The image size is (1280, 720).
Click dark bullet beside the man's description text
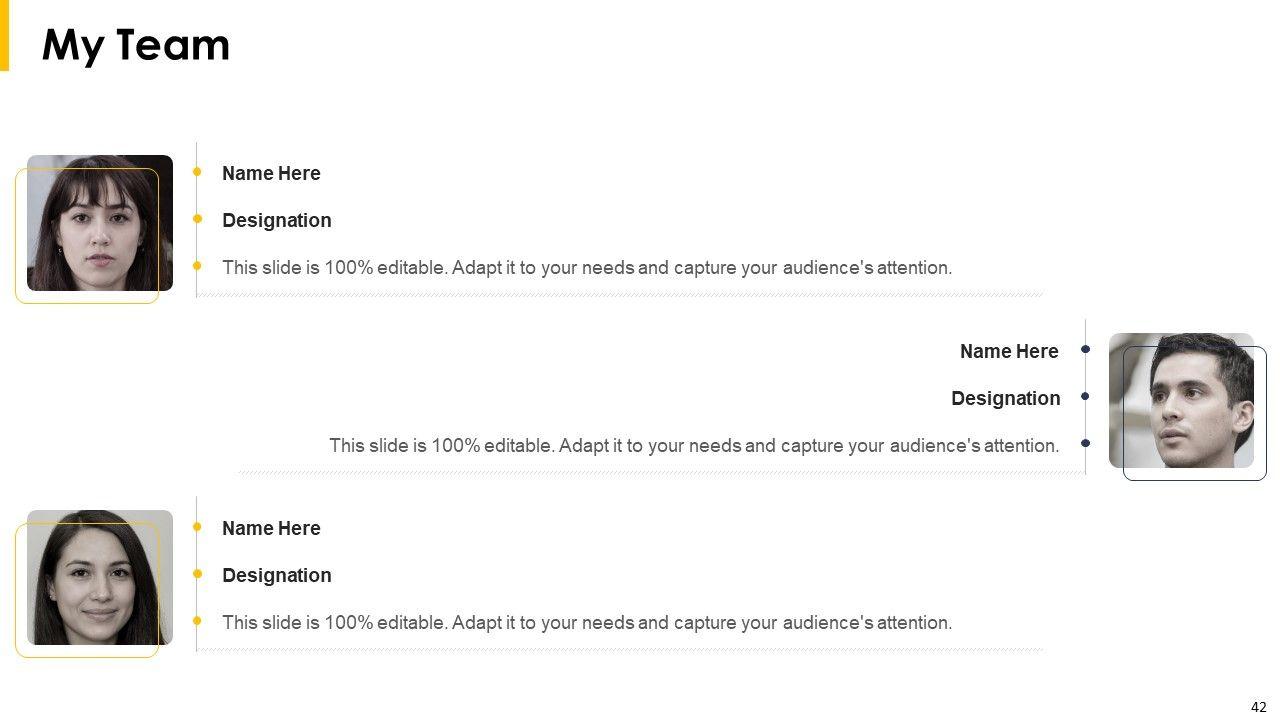click(x=1085, y=443)
